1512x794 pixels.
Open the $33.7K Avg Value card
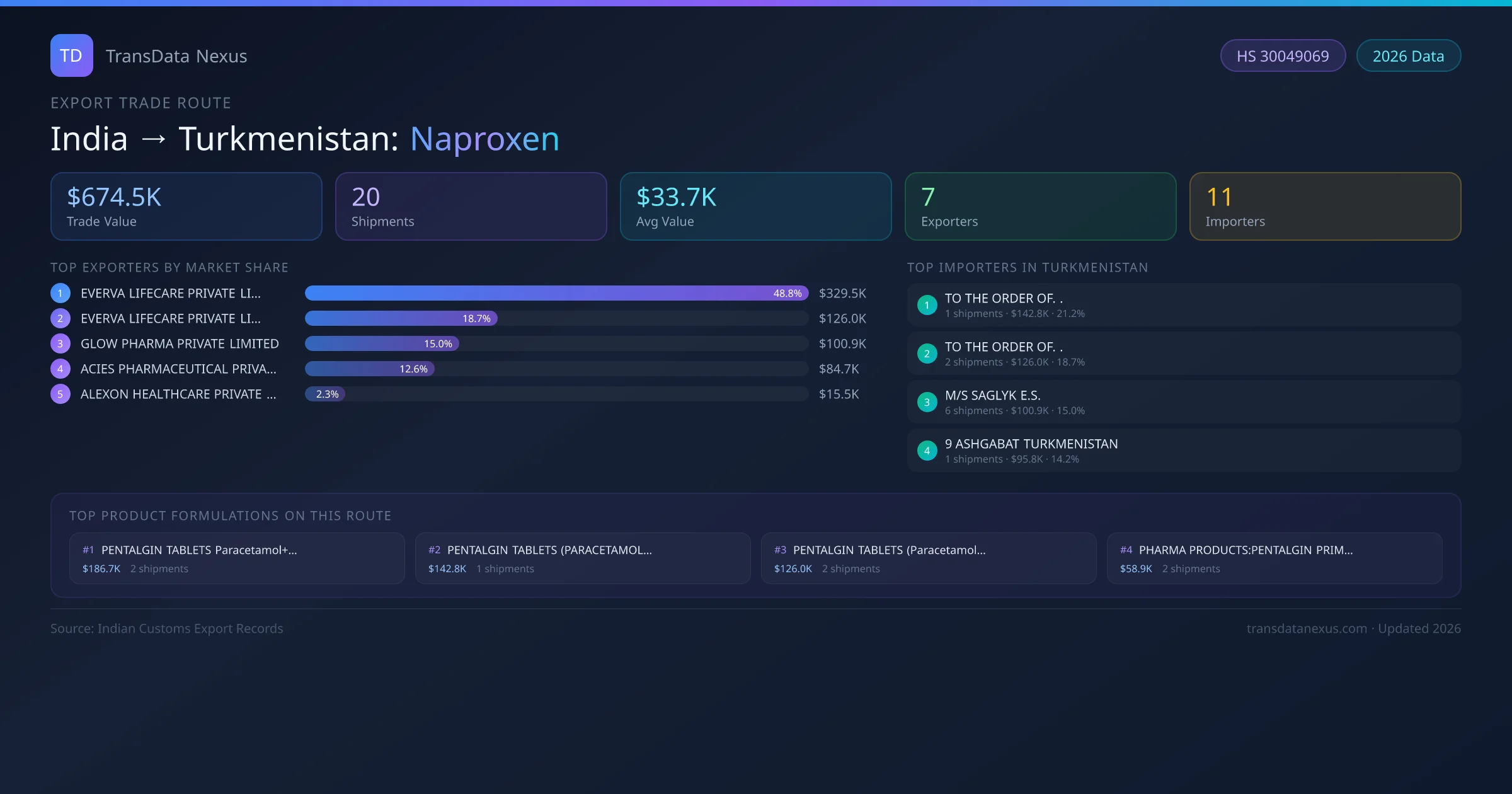(755, 207)
